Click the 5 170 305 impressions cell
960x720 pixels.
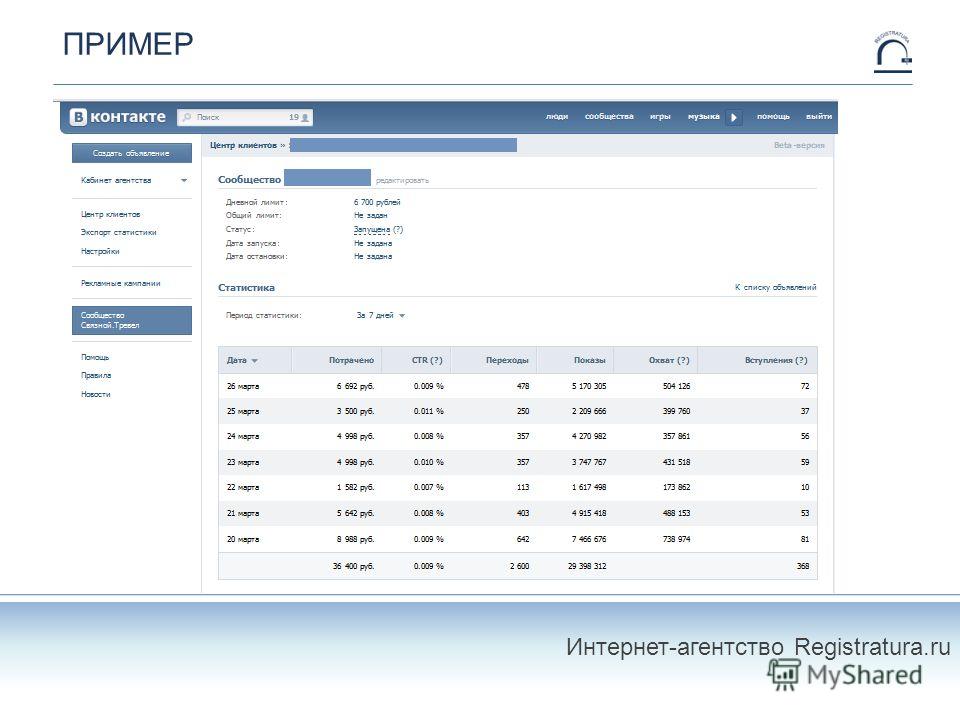[589, 386]
